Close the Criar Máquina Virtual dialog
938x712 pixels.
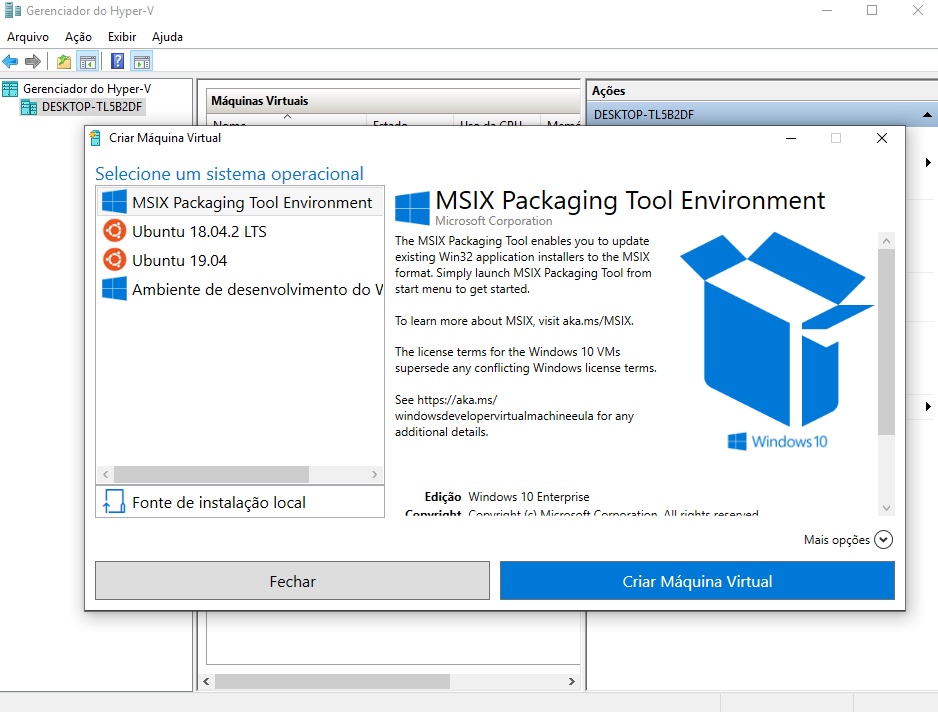(882, 138)
